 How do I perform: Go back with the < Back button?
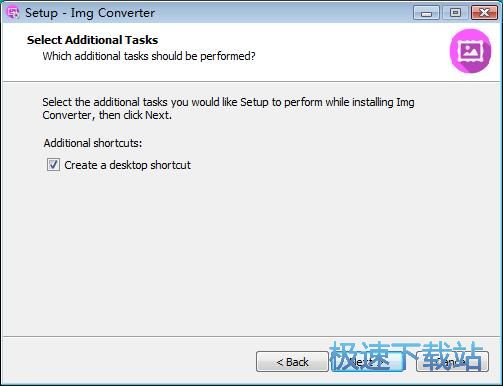292,362
